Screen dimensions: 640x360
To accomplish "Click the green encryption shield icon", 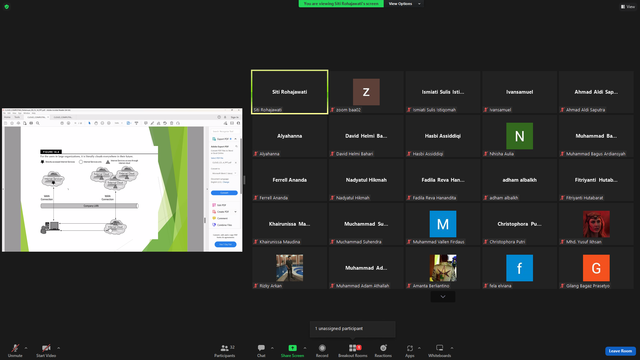I will coord(7,7).
